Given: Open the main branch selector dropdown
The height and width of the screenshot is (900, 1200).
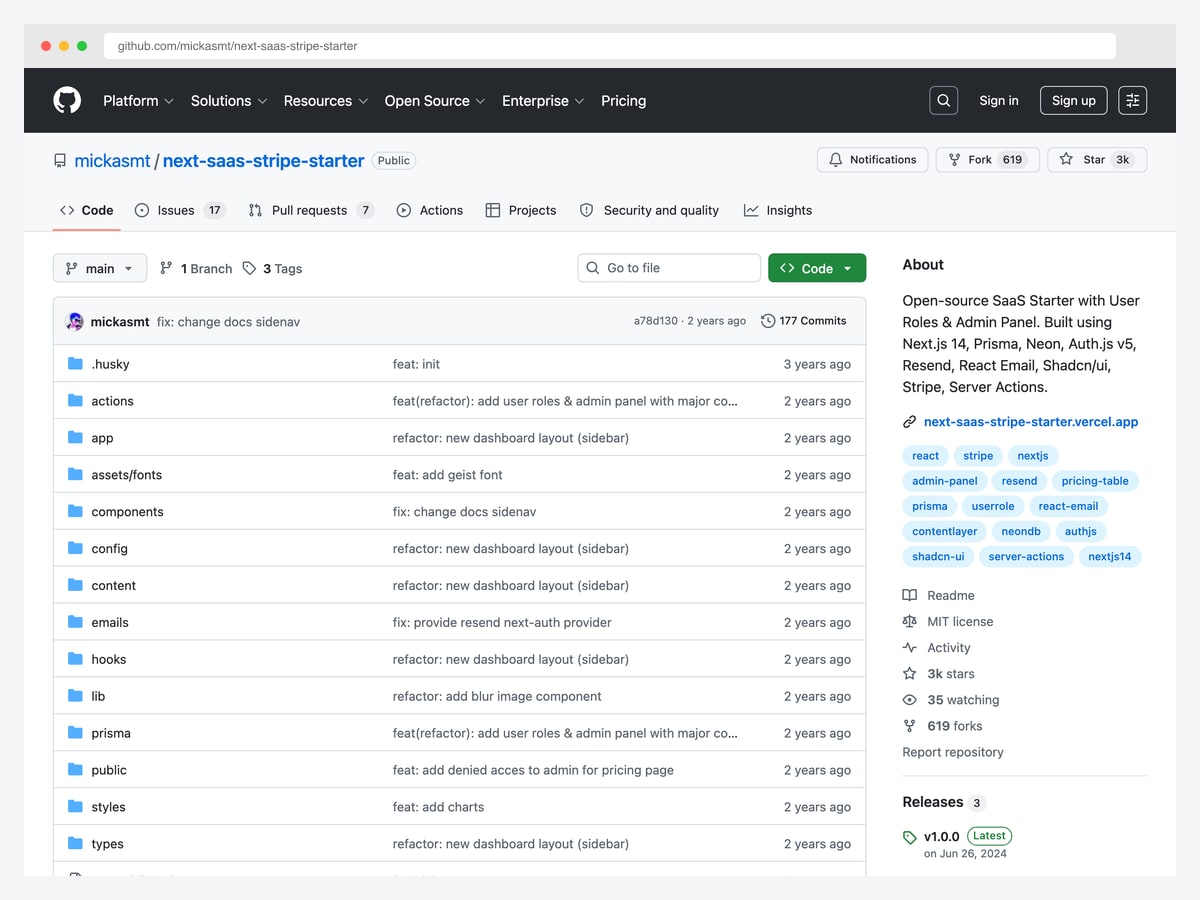Looking at the screenshot, I should (x=100, y=268).
